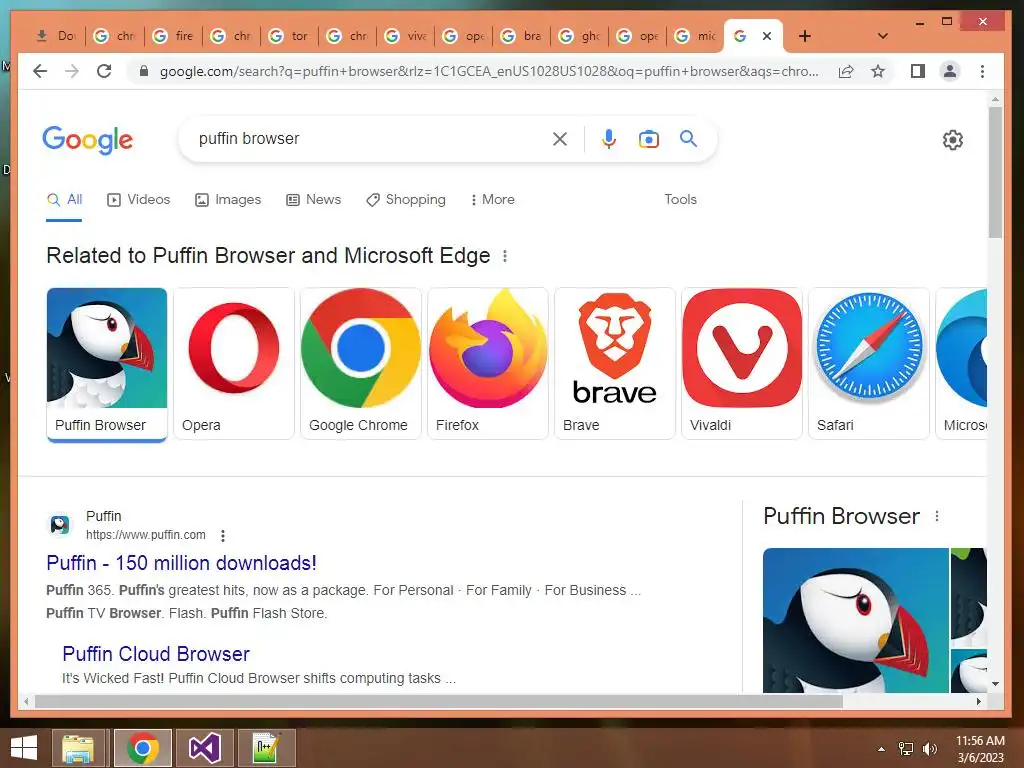Select the Vivaldi card
Viewport: 1024px width, 768px height.
pos(742,364)
